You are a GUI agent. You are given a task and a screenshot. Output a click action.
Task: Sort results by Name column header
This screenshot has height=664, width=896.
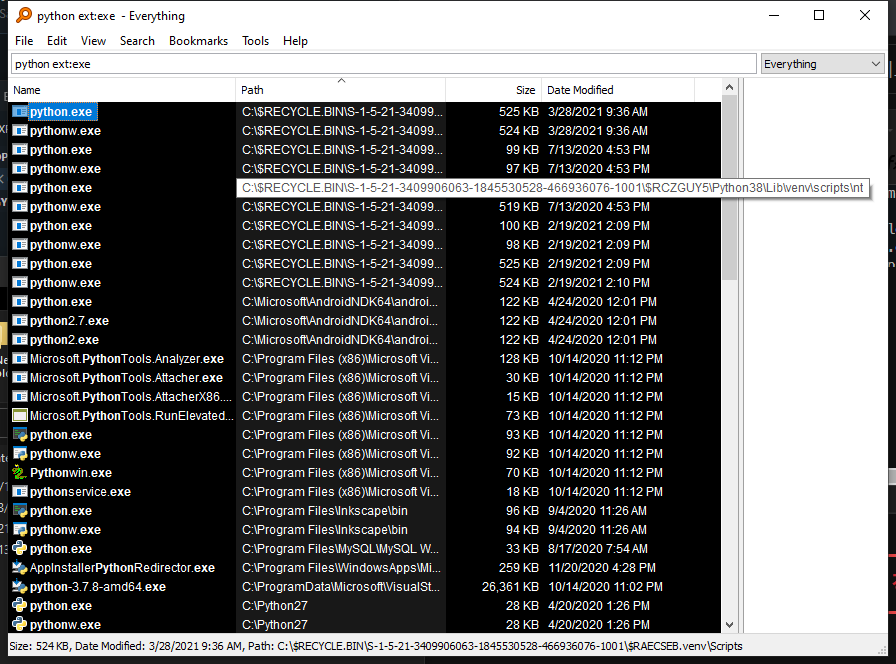tap(123, 90)
